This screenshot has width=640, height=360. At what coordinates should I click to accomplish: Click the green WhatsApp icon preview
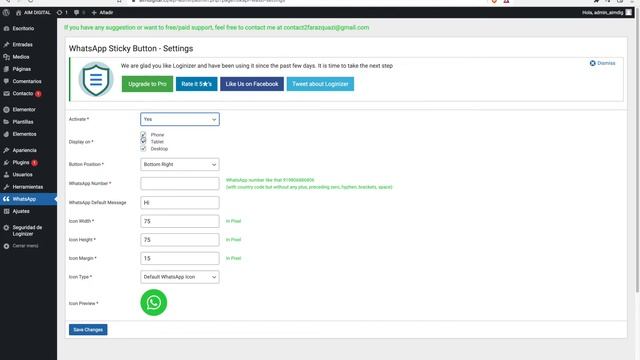[x=153, y=302]
